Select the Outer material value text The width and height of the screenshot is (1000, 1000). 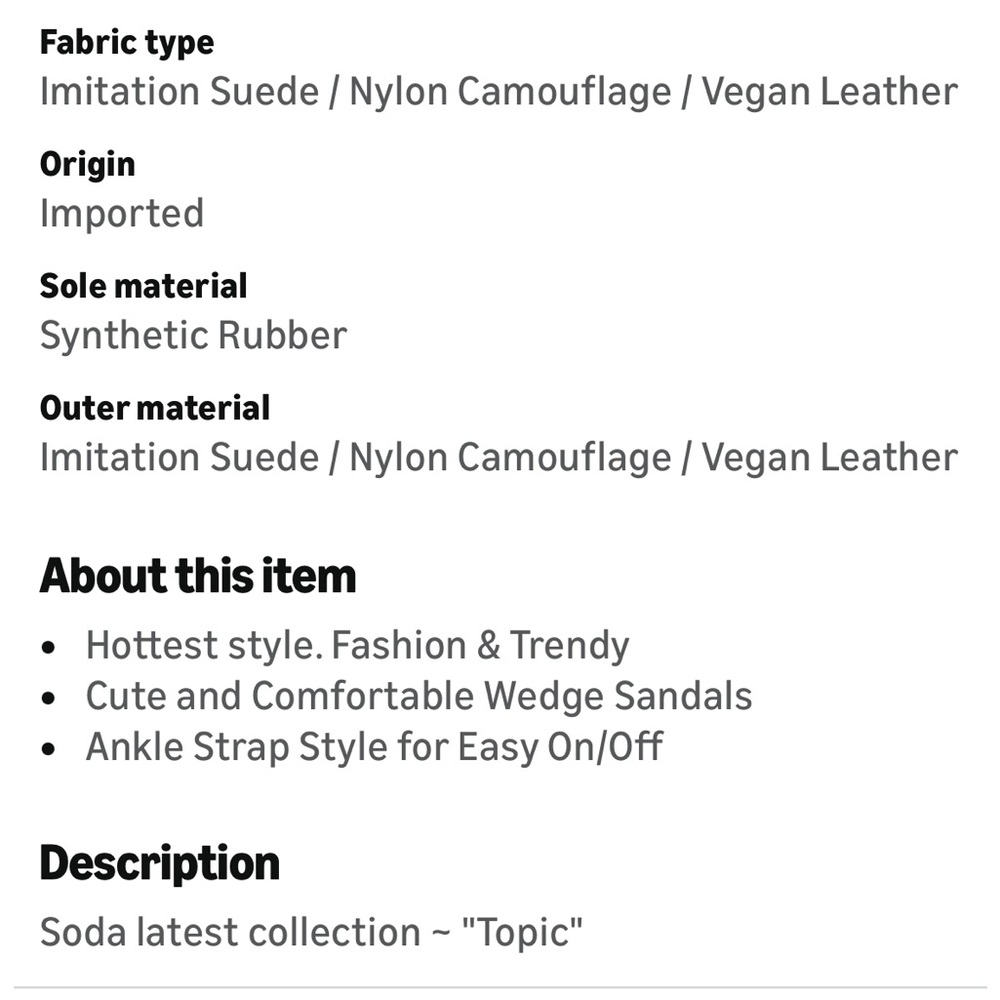pyautogui.click(x=499, y=458)
